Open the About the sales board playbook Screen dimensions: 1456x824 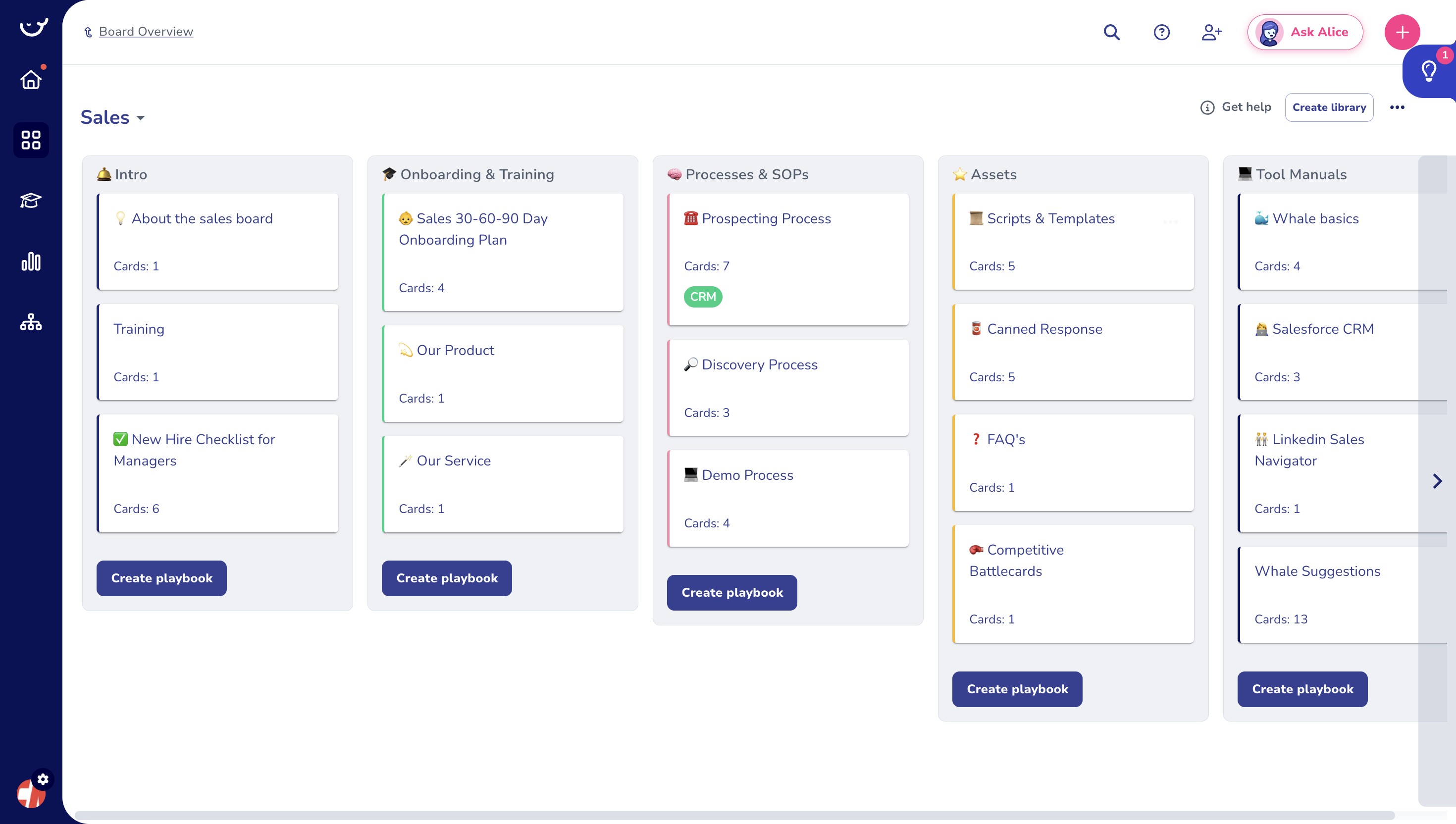[x=218, y=242]
